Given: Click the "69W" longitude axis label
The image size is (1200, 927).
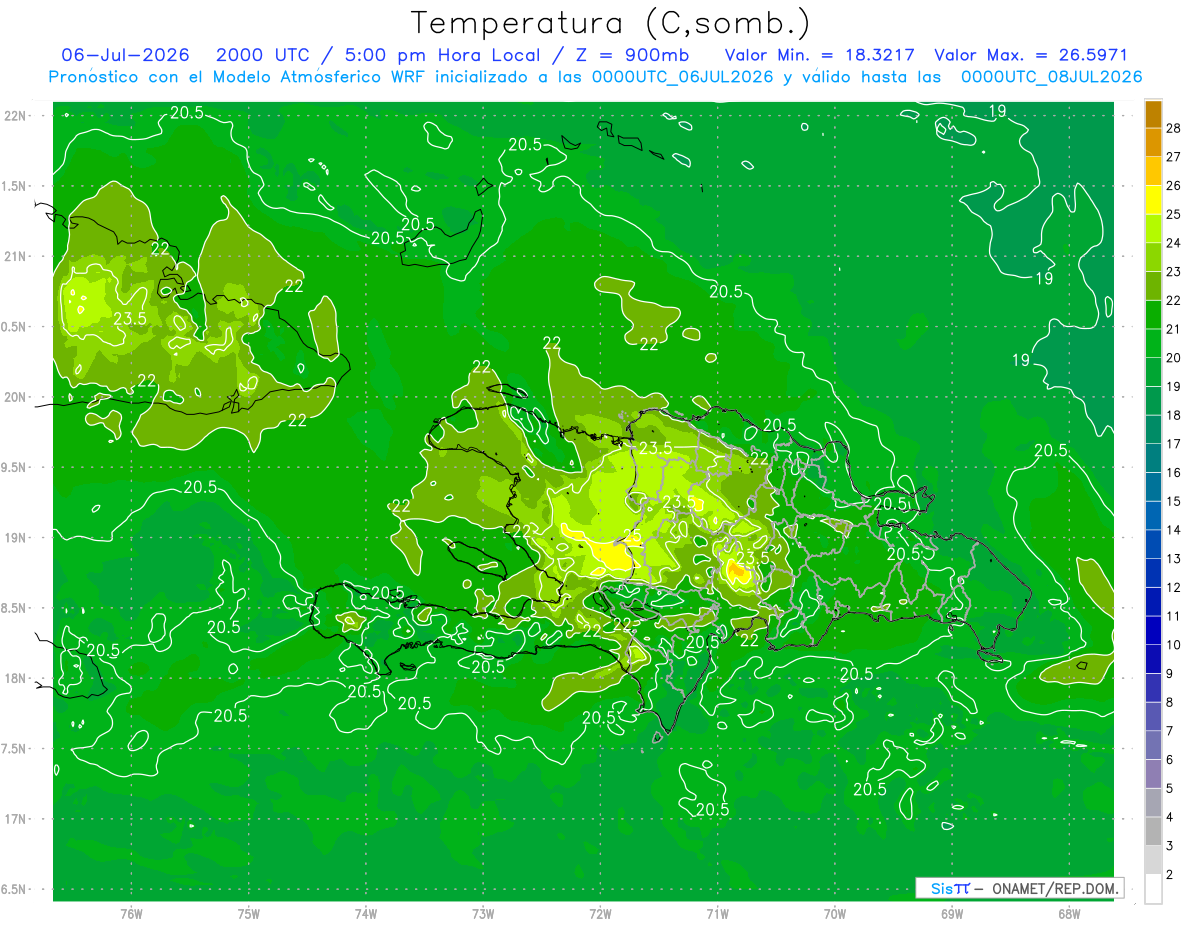Looking at the screenshot, I should pyautogui.click(x=952, y=914).
